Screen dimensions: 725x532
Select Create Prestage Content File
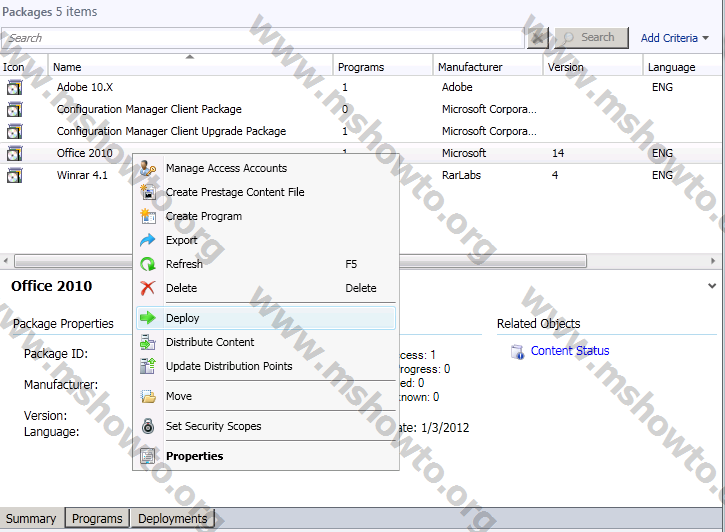266,192
